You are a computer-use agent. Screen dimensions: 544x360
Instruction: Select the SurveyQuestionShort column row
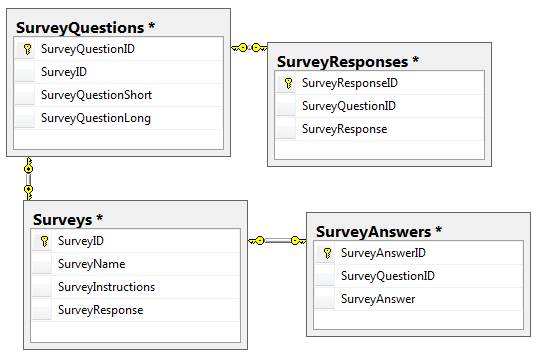(x=118, y=95)
